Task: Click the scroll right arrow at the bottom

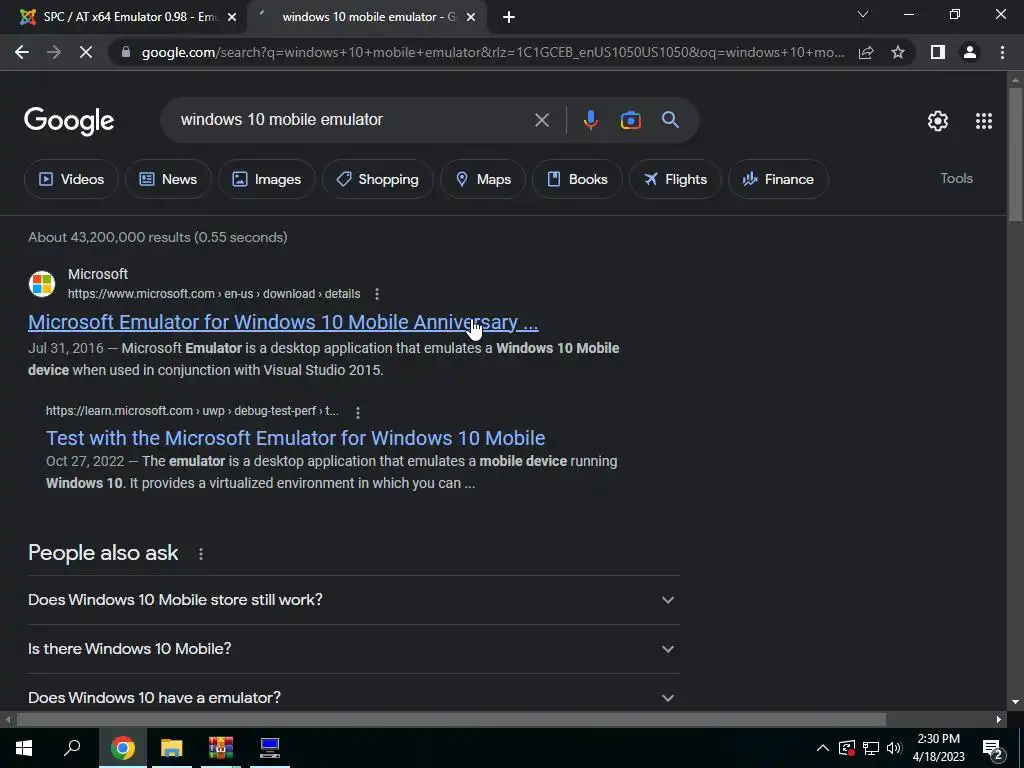Action: click(999, 720)
